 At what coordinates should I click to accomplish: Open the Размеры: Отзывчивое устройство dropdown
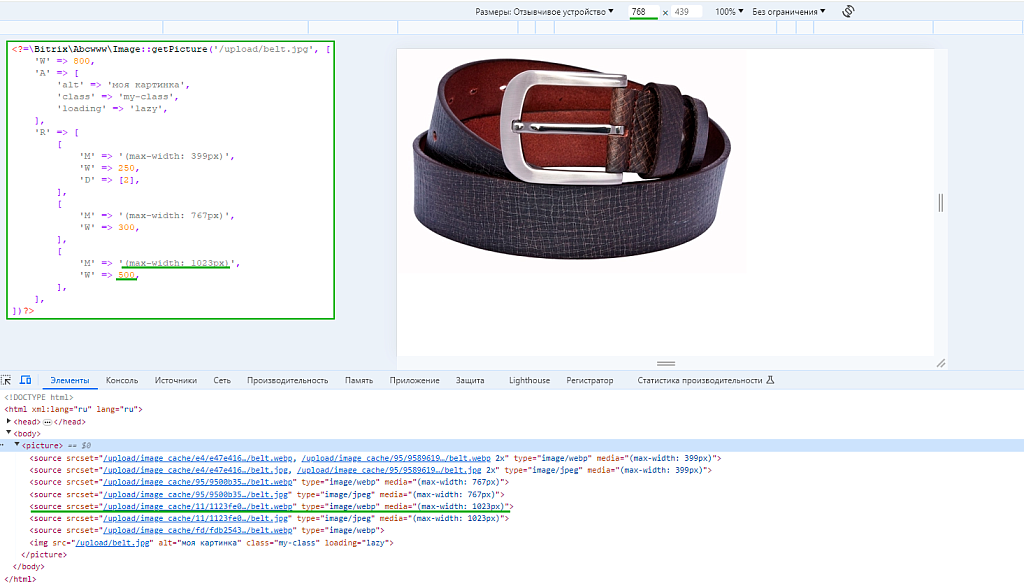point(545,12)
